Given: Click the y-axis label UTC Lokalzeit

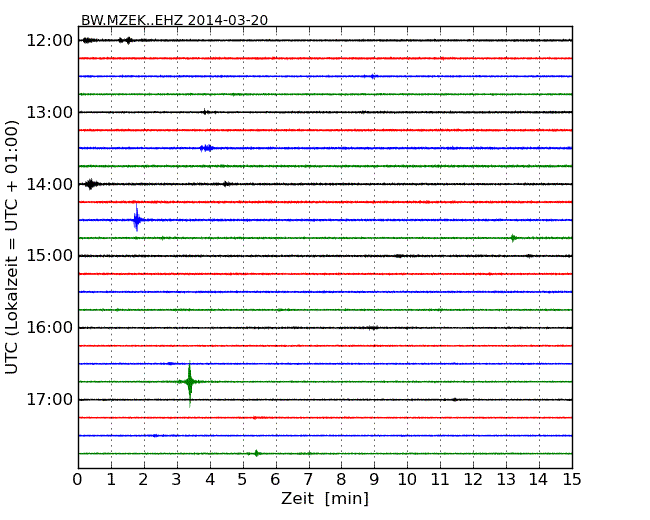Looking at the screenshot, I should pos(13,247).
